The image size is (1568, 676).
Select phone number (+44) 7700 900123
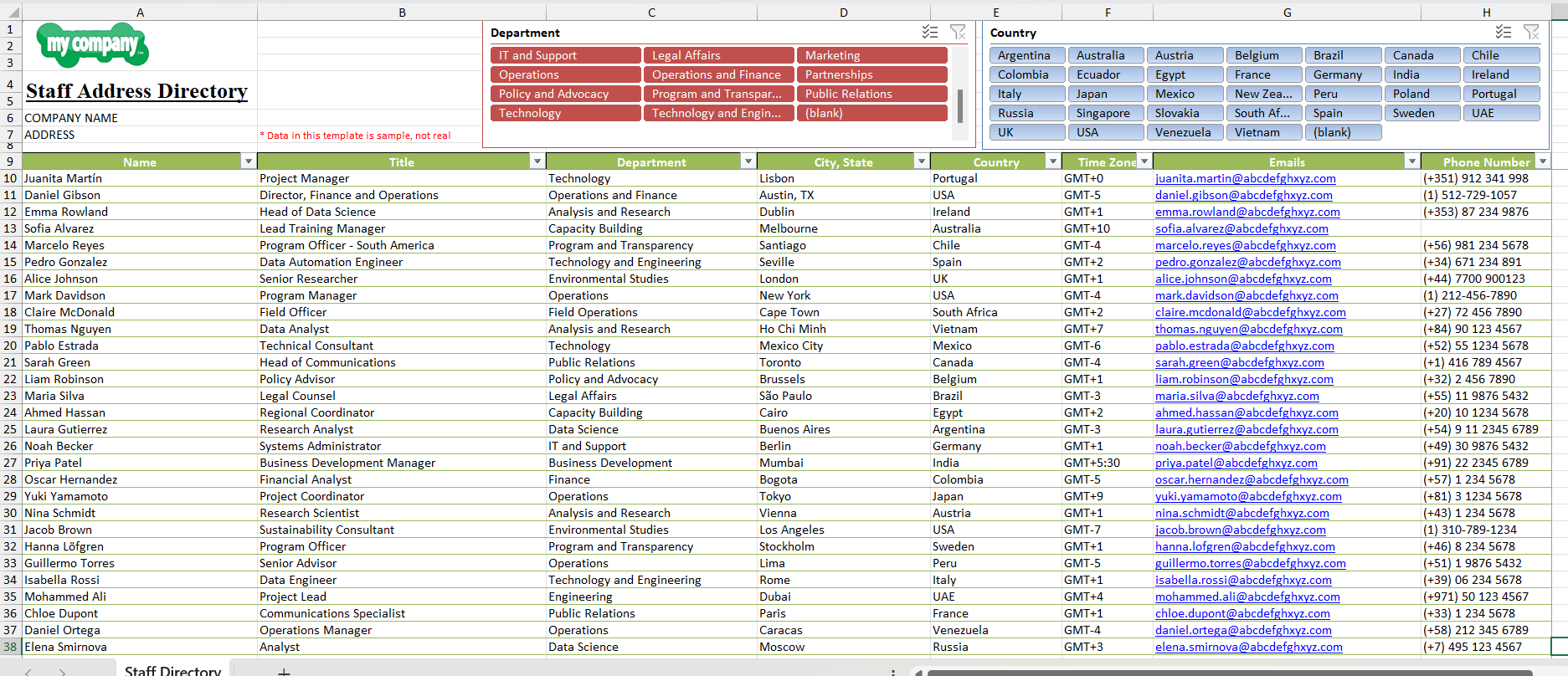(1486, 279)
